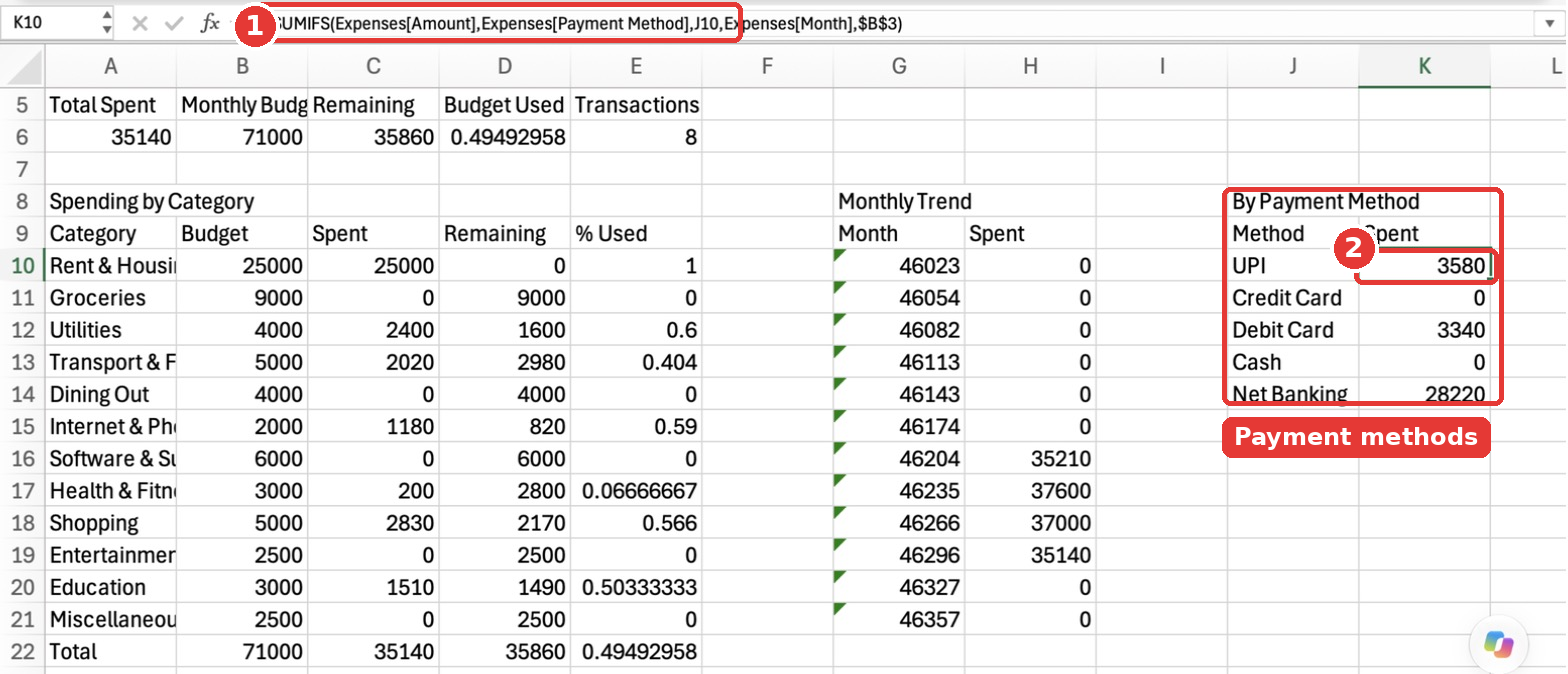
Task: Select column C header
Action: [373, 67]
